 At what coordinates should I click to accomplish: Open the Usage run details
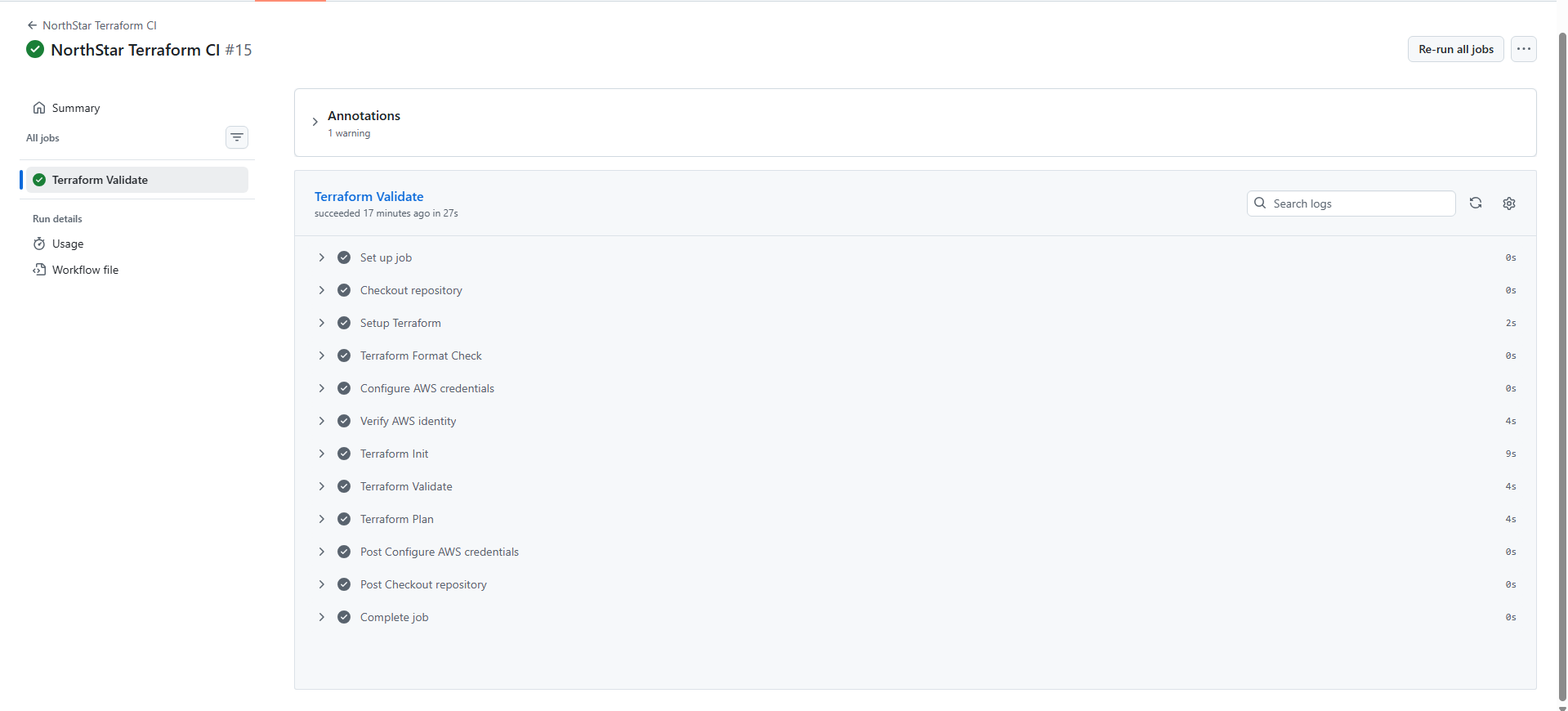pos(68,244)
